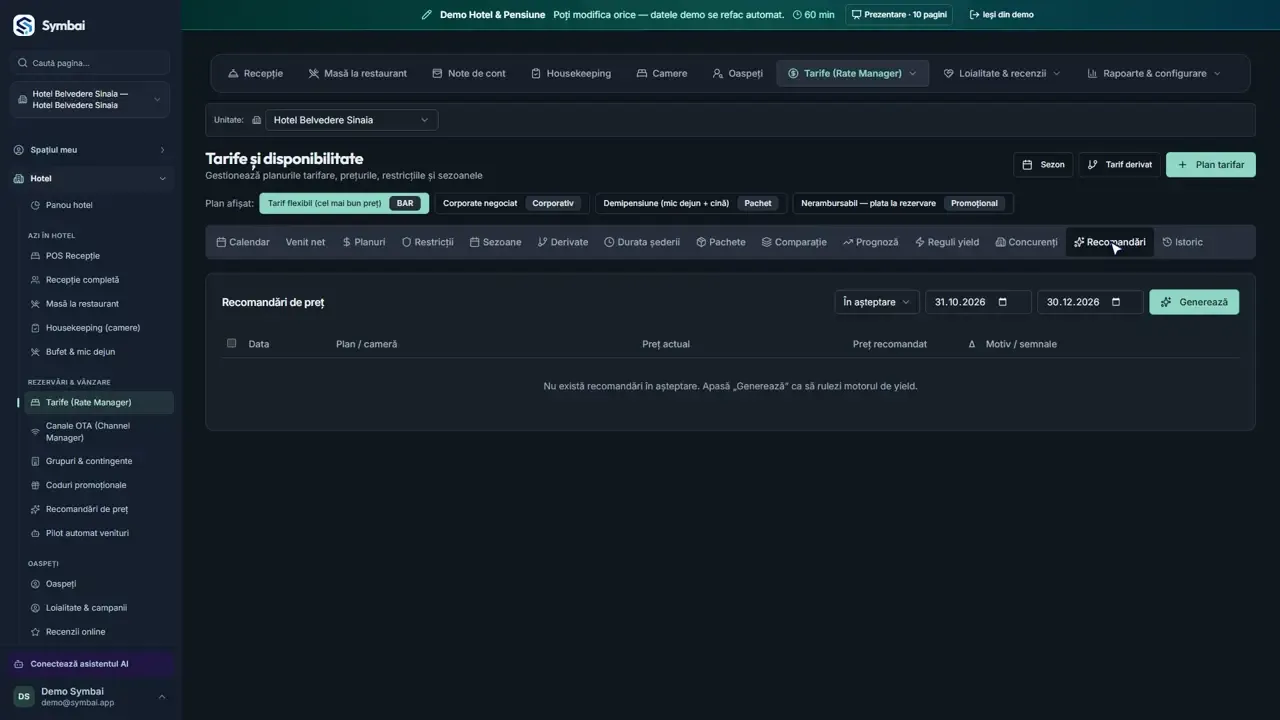Open the Istoric tab
The width and height of the screenshot is (1280, 720).
click(x=1182, y=242)
